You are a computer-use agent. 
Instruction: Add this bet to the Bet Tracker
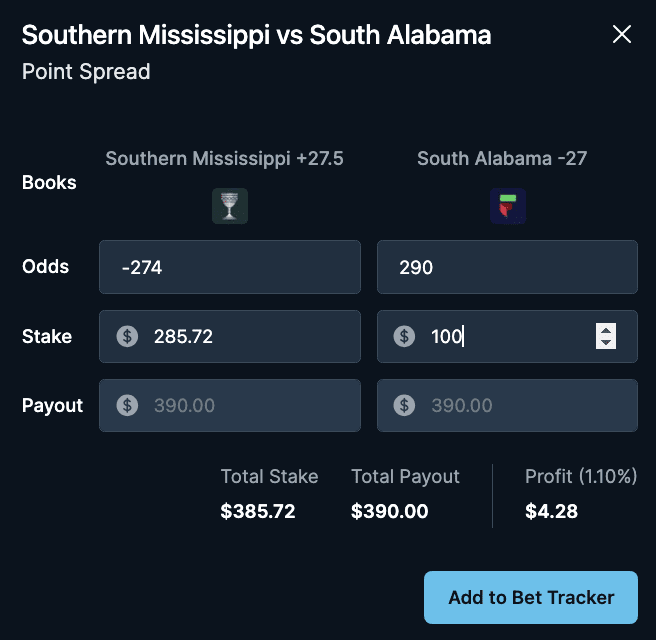point(530,597)
